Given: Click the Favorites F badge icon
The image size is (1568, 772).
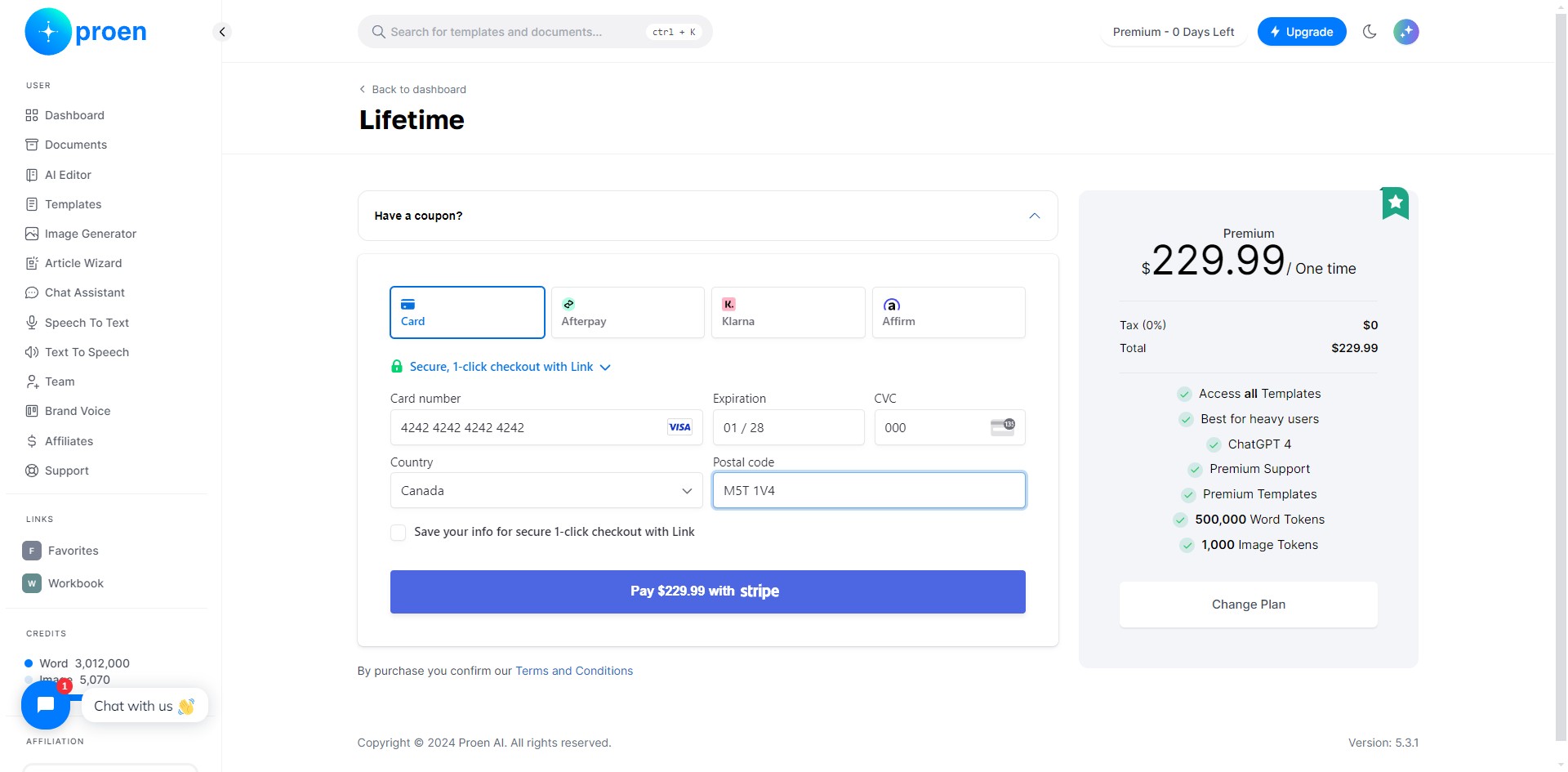Looking at the screenshot, I should pyautogui.click(x=32, y=551).
